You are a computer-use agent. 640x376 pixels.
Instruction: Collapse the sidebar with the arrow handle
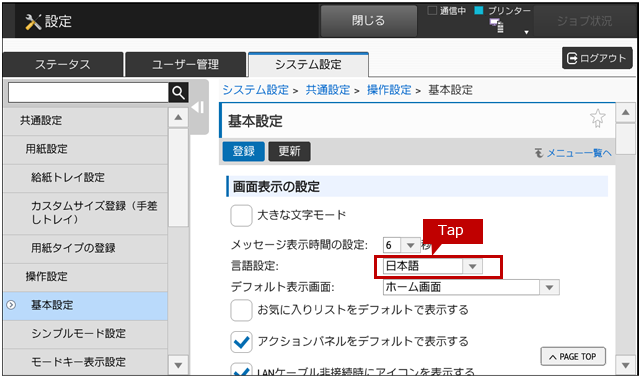(x=198, y=108)
